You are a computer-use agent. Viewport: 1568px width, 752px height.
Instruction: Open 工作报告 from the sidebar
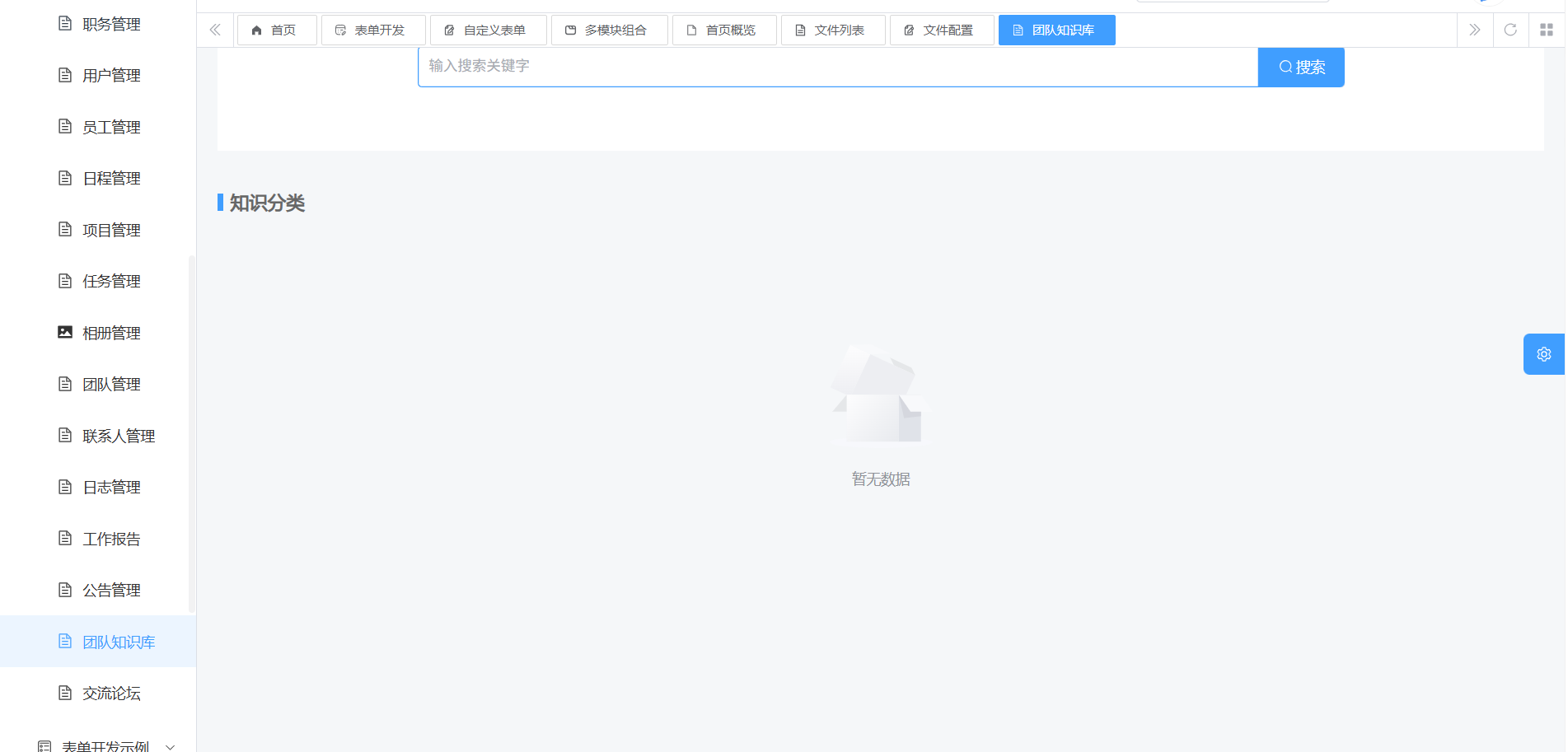point(98,539)
